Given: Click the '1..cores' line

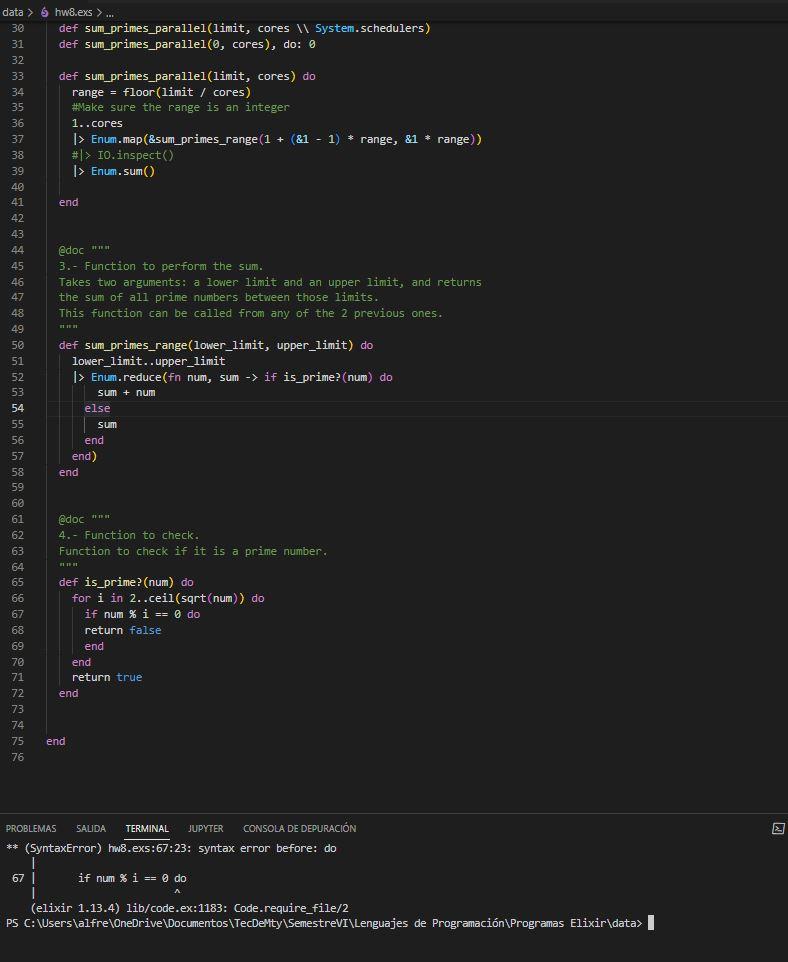Looking at the screenshot, I should pyautogui.click(x=97, y=123).
